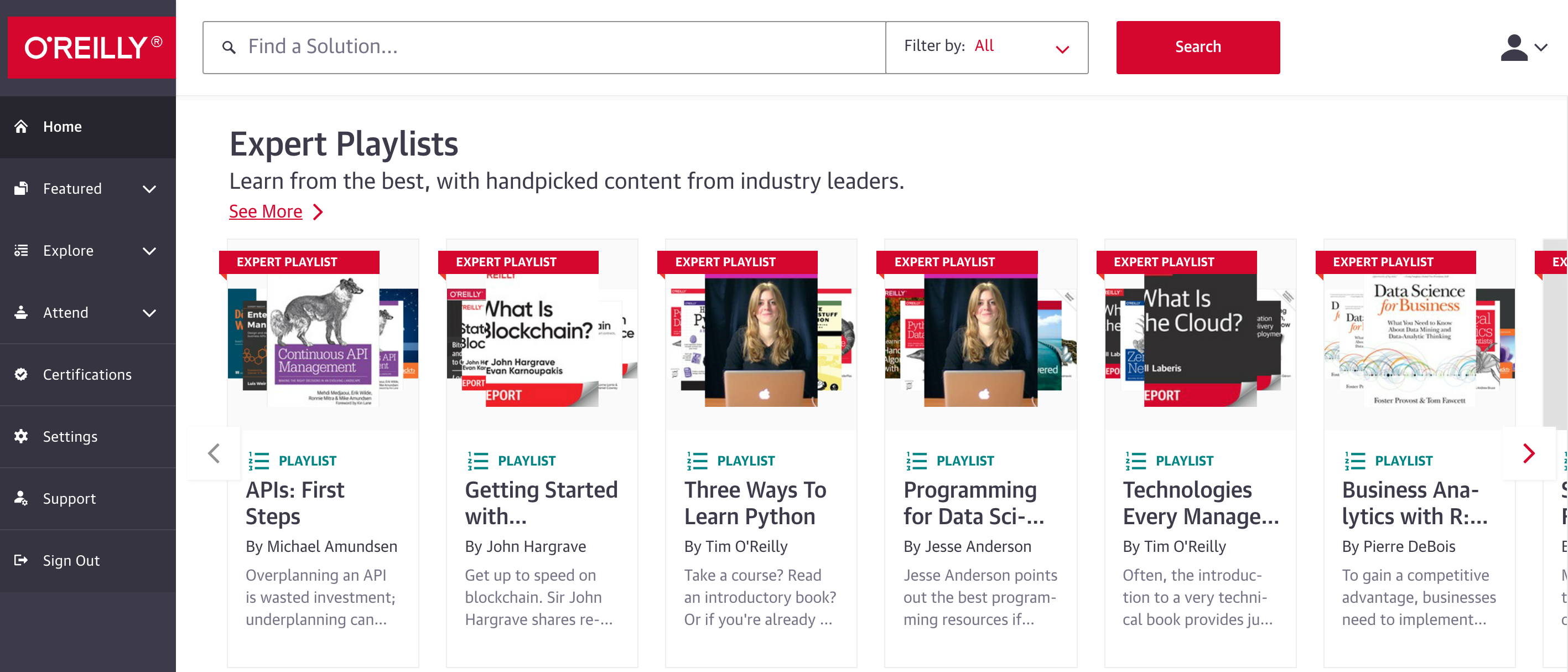This screenshot has width=1568, height=672.
Task: Click 'To gain a competitive advantage' description
Action: coord(1419,597)
